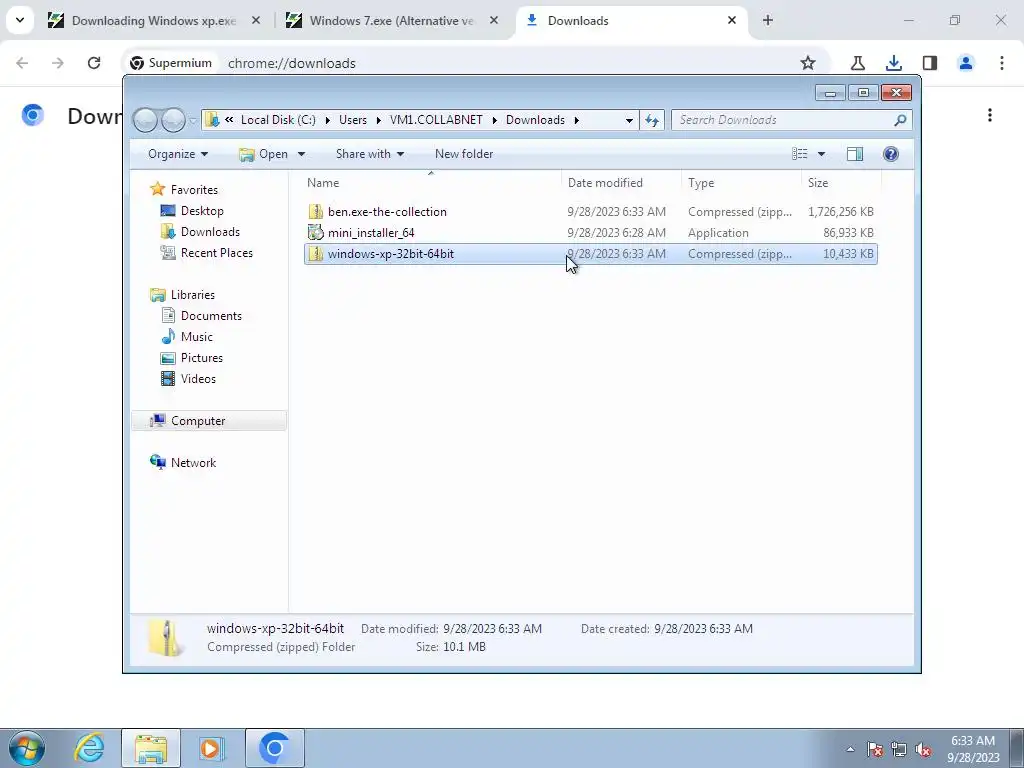This screenshot has height=768, width=1024.
Task: Open Windows Explorer taskbar button
Action: click(x=151, y=748)
